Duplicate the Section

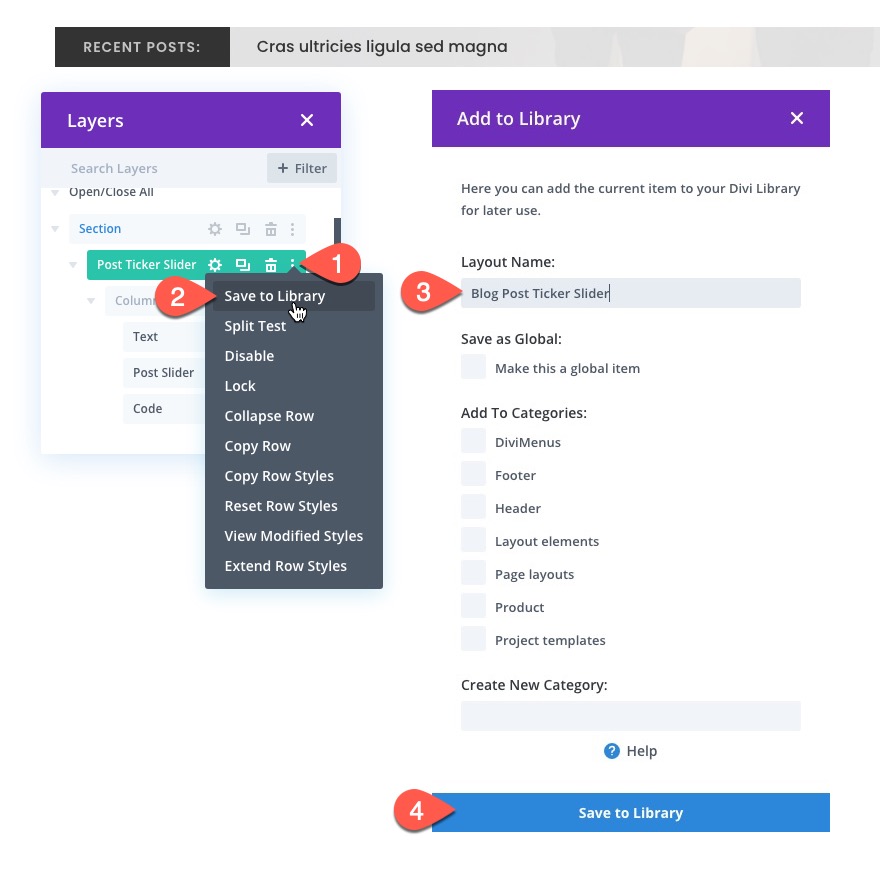pyautogui.click(x=242, y=228)
